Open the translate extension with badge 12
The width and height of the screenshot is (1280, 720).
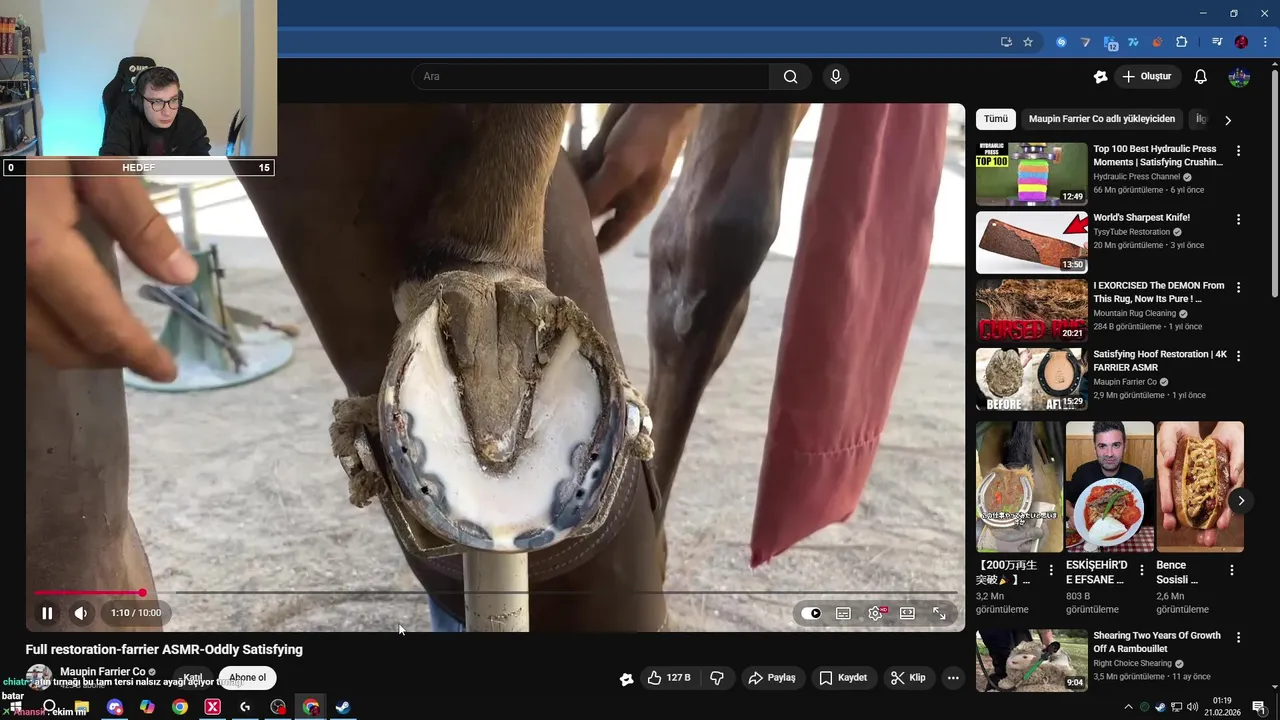click(x=1110, y=42)
